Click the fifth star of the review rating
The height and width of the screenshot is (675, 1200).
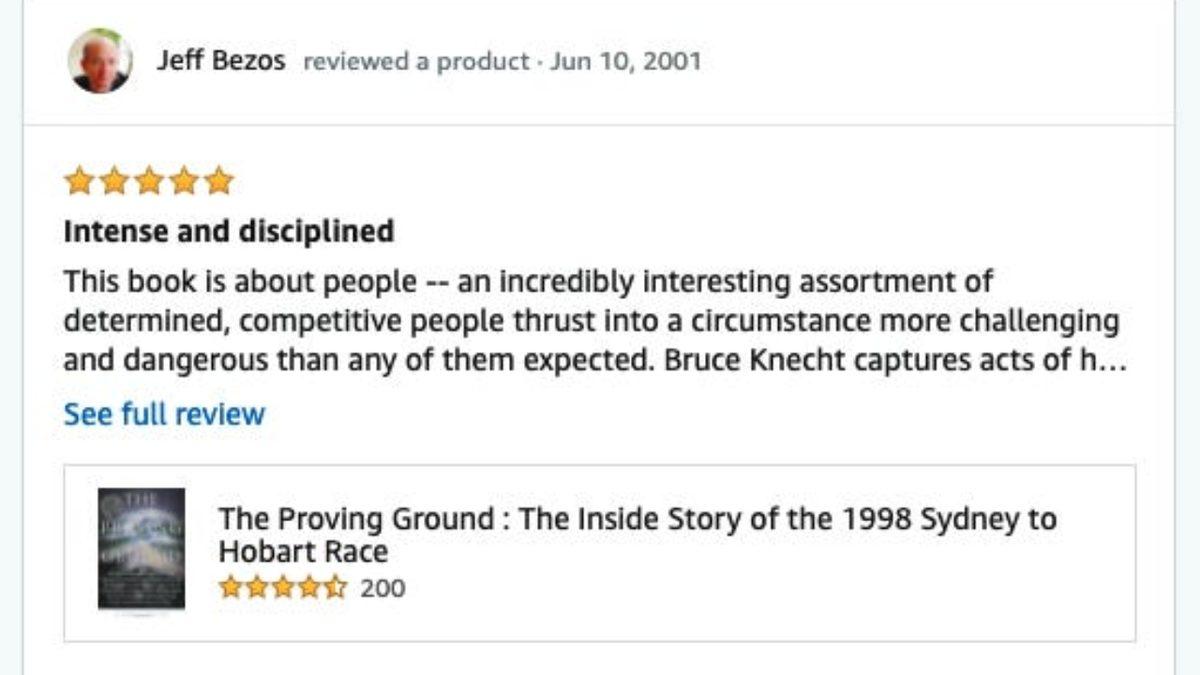pyautogui.click(x=219, y=181)
